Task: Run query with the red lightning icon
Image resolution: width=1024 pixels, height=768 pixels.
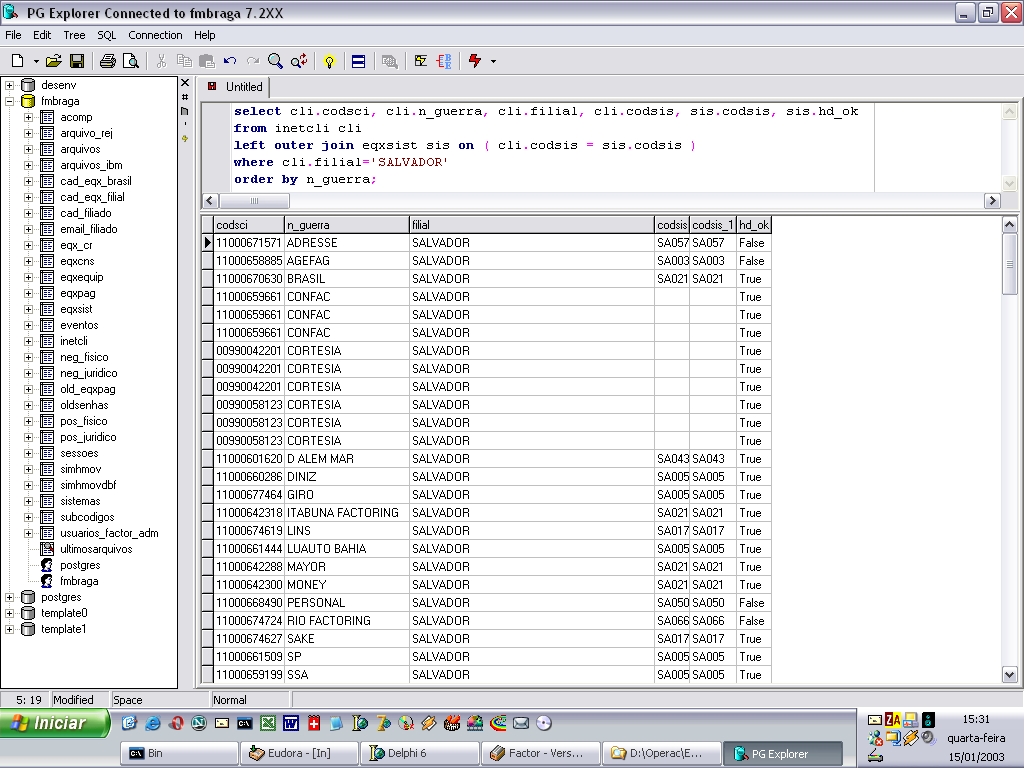Action: pos(474,61)
